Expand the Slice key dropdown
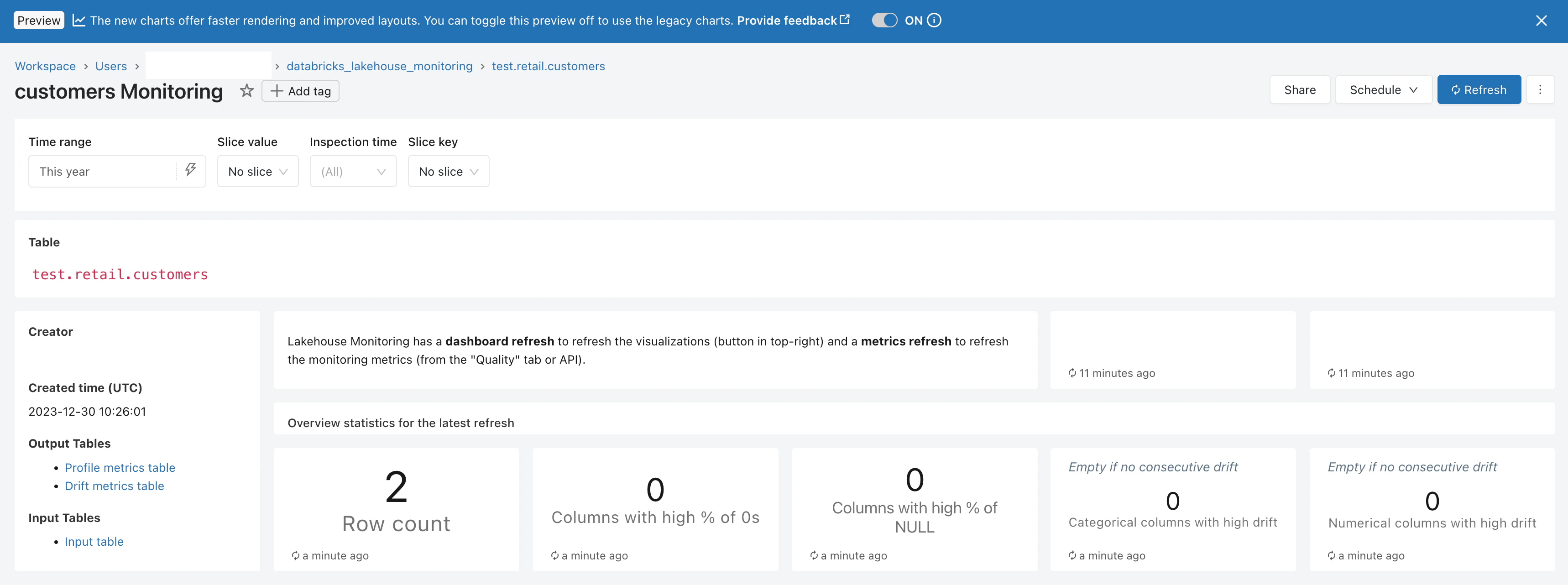Screen dimensions: 1568x585 pyautogui.click(x=448, y=172)
